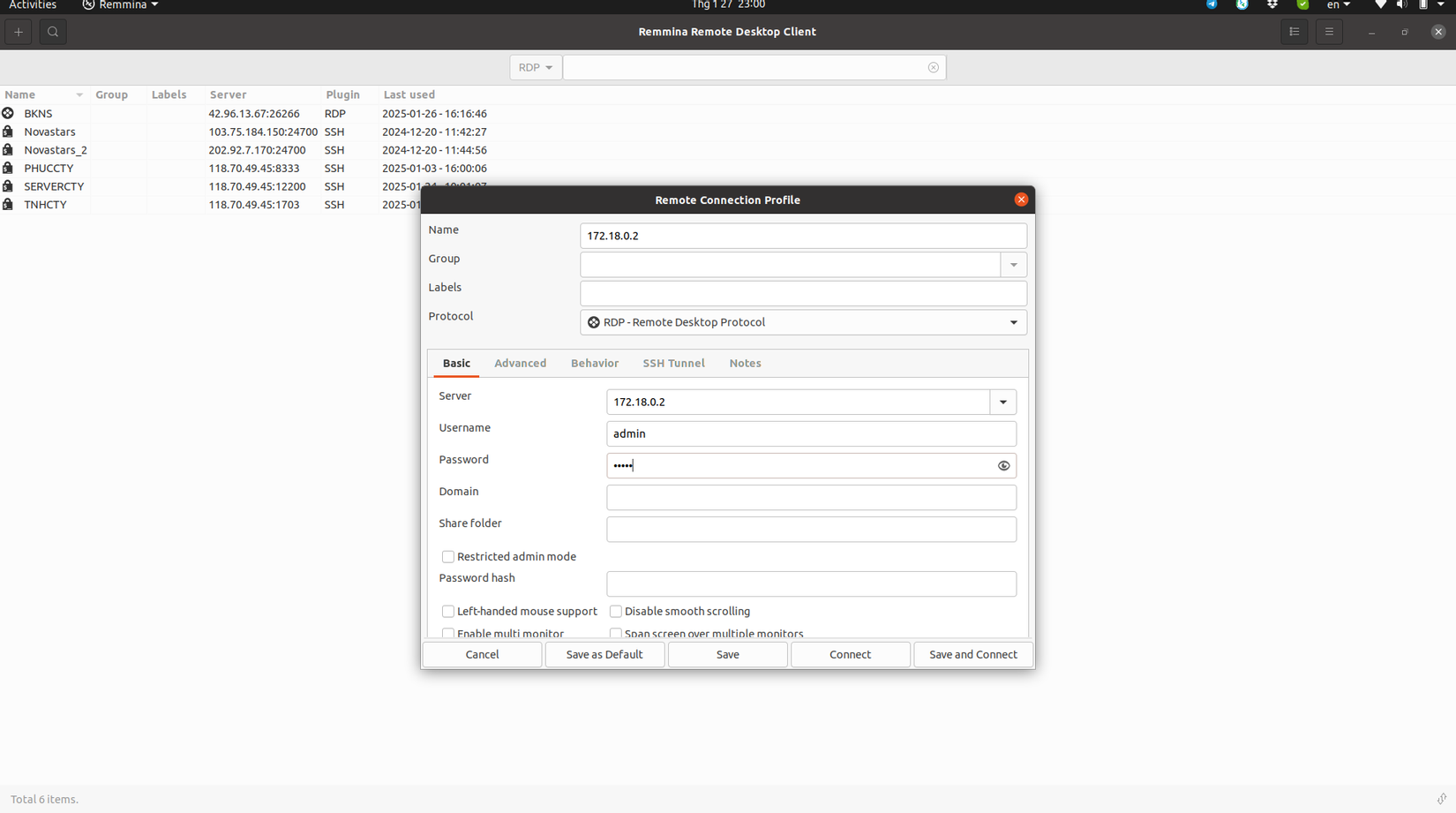
Task: Enable Restricted admin mode
Action: (x=448, y=557)
